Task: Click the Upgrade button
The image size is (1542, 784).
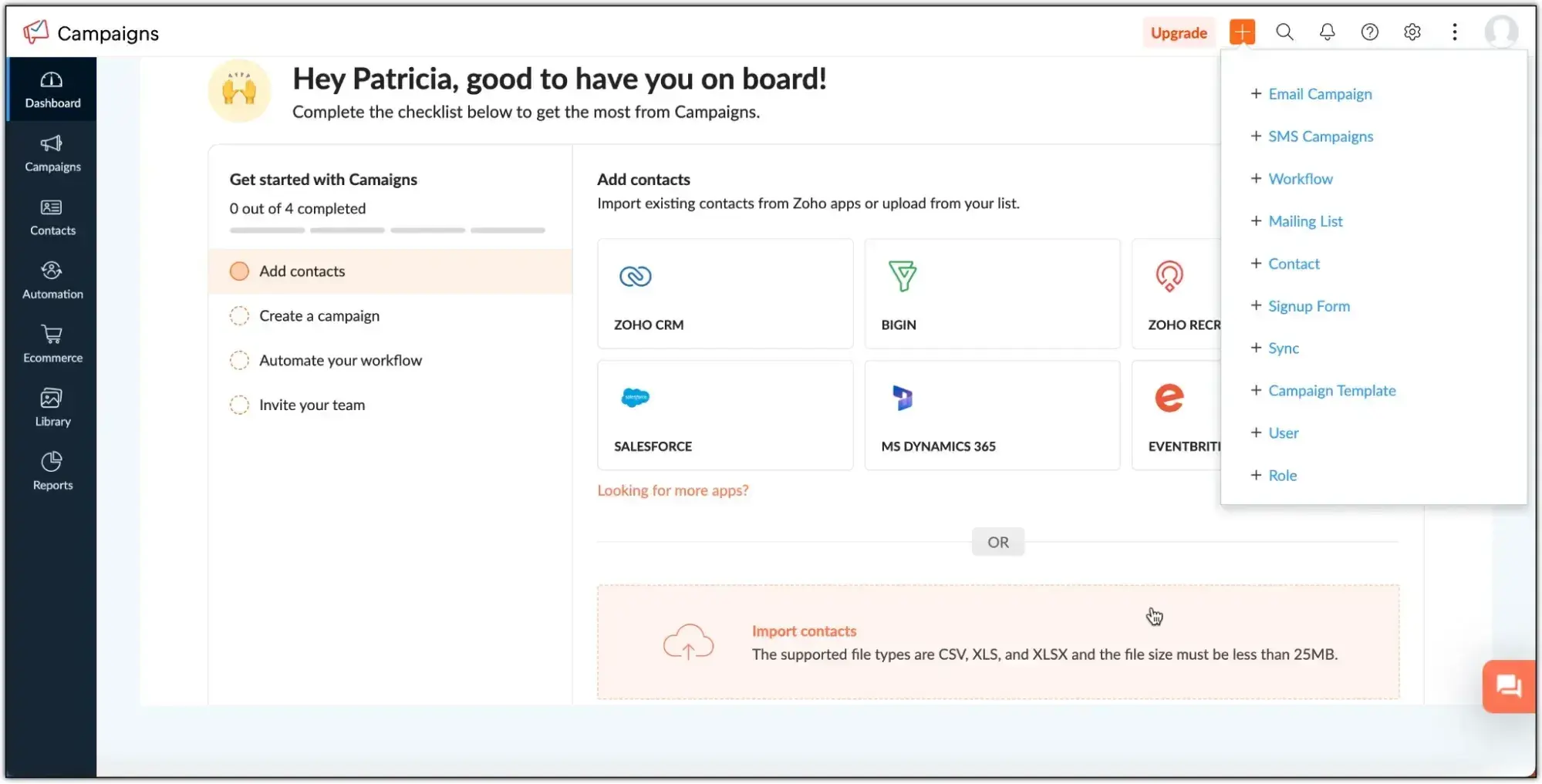Action: [1177, 32]
